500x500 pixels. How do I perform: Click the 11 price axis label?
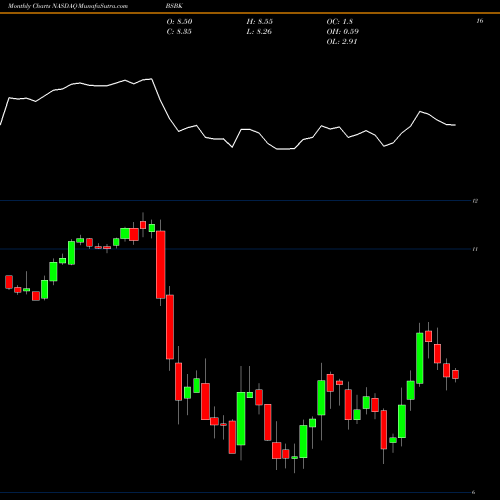pyautogui.click(x=475, y=249)
